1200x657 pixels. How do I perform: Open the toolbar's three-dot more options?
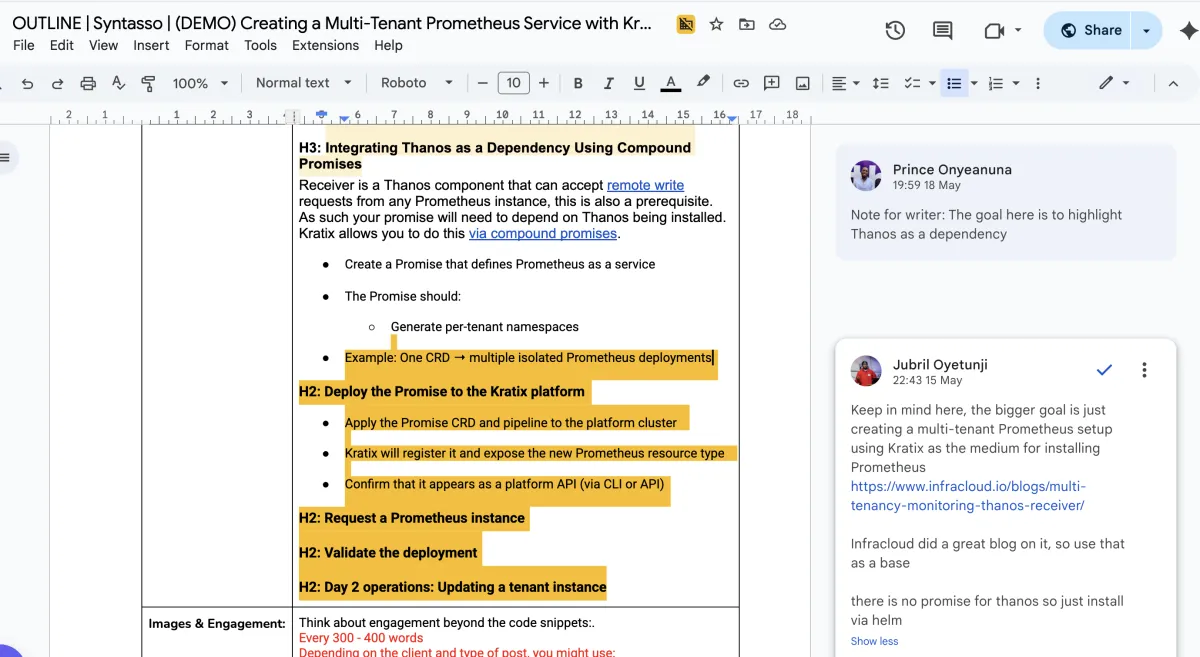tap(1037, 83)
